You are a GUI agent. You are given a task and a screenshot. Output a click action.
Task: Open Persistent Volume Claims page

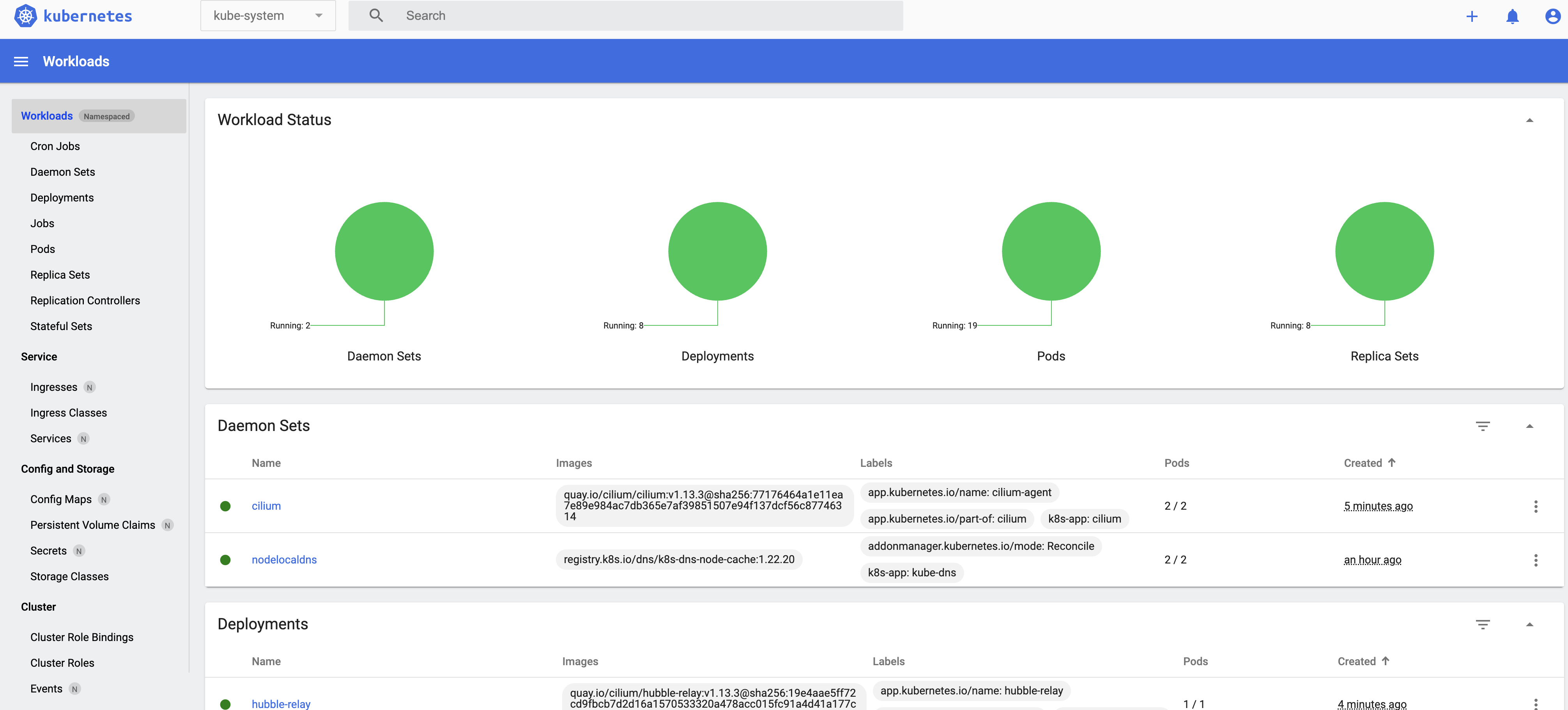click(x=92, y=525)
